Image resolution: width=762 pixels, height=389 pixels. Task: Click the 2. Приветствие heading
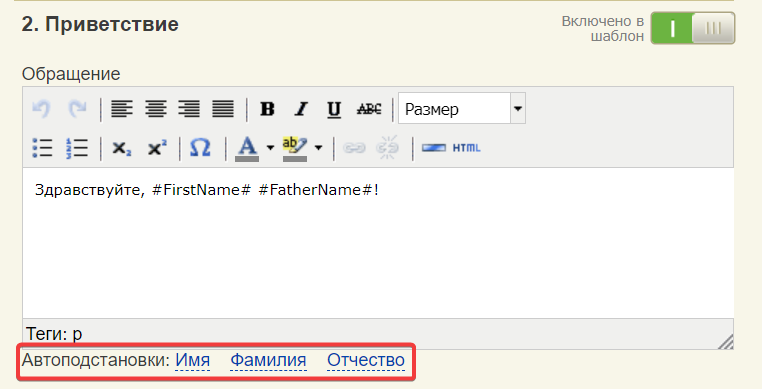[x=100, y=24]
